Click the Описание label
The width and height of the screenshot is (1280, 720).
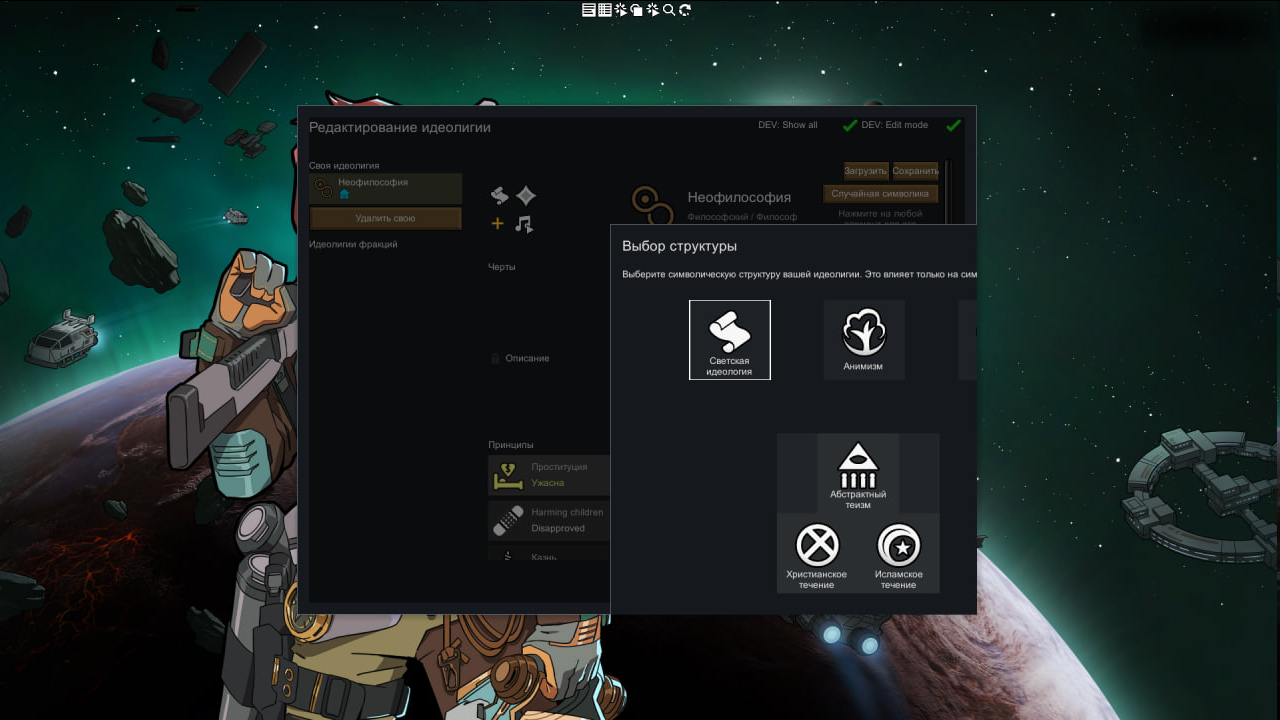(x=527, y=358)
